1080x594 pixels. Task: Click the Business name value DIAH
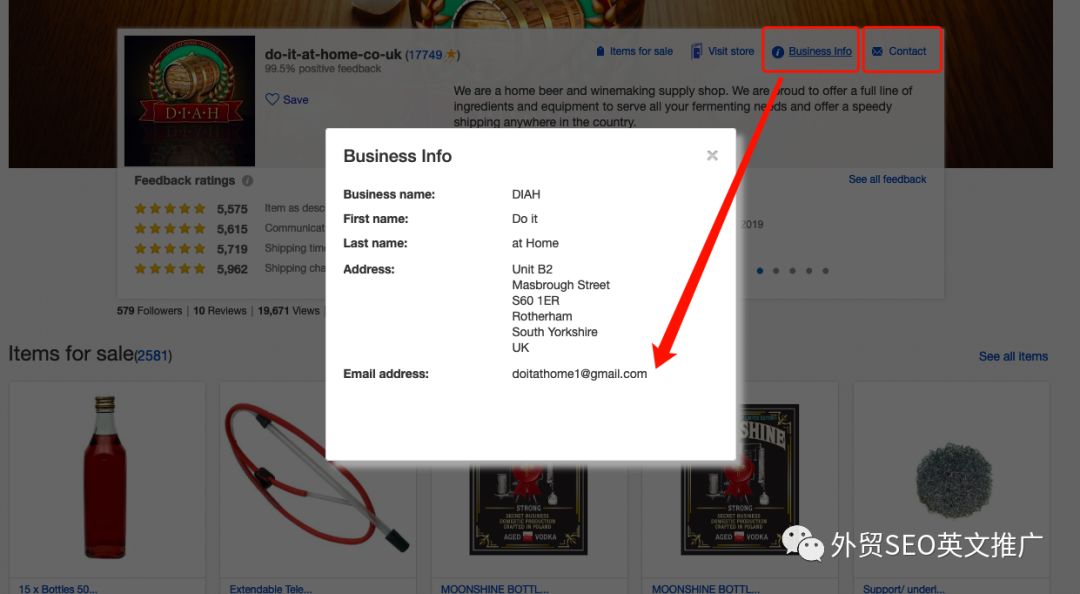coord(526,194)
